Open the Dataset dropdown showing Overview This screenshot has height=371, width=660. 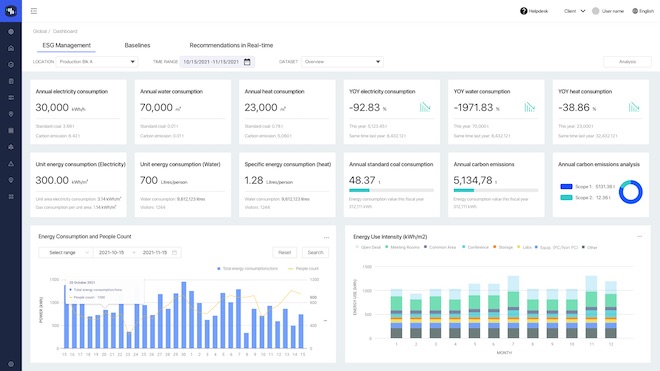point(342,62)
